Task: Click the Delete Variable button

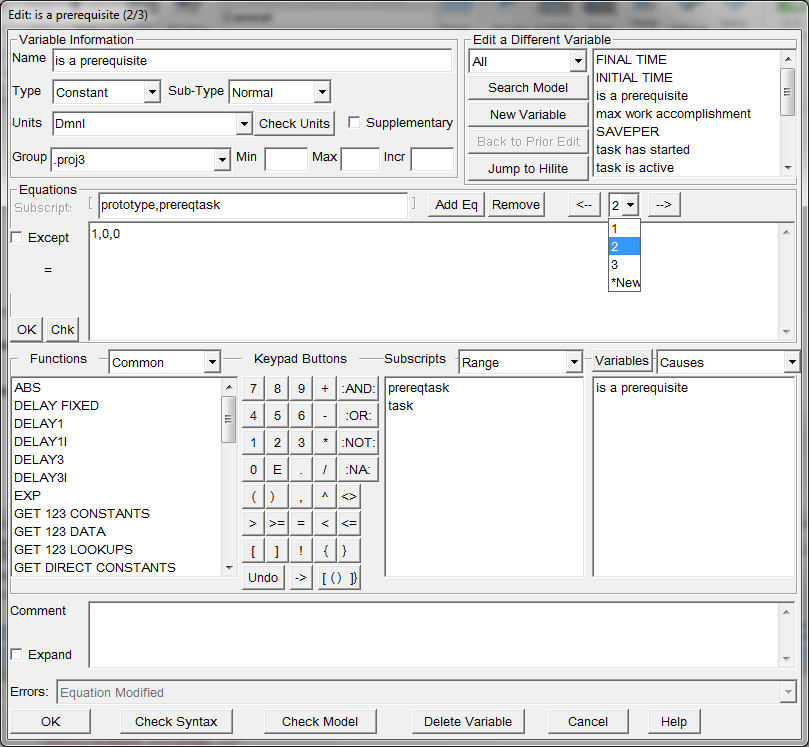Action: pos(468,721)
